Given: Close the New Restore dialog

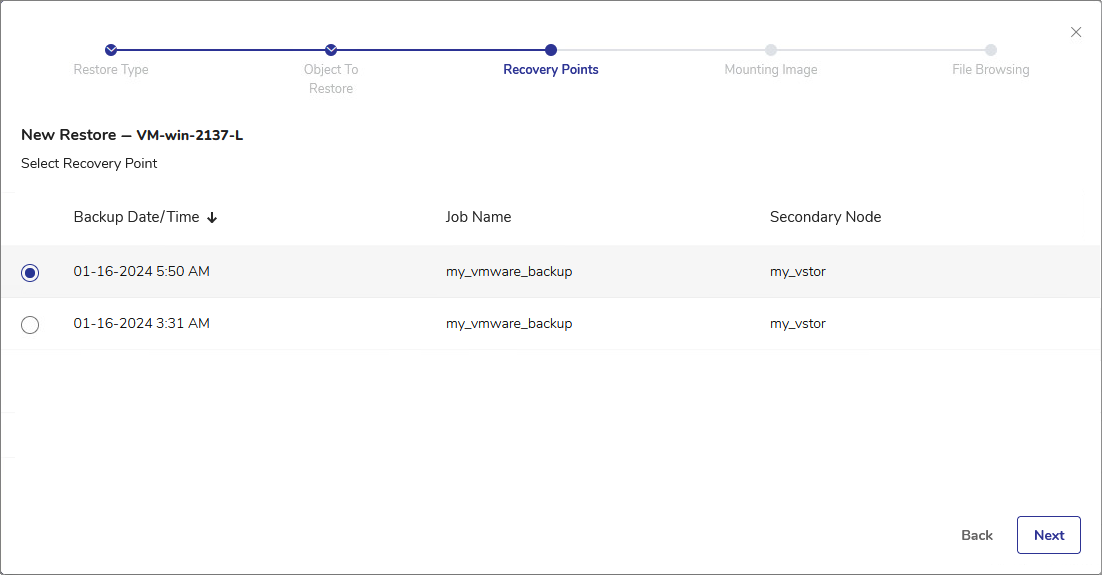Looking at the screenshot, I should pos(1076,32).
